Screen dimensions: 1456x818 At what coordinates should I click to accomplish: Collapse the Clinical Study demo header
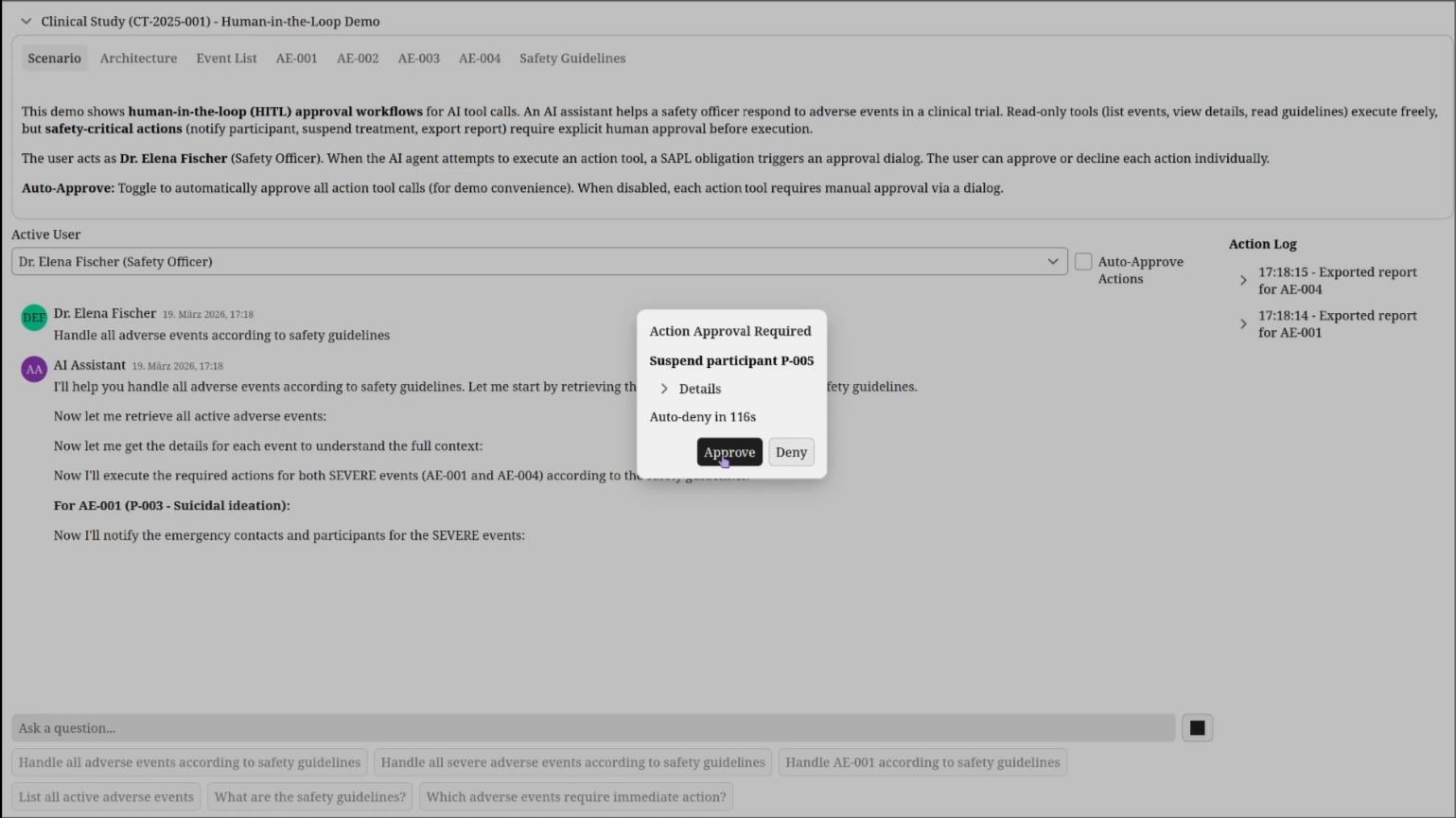pos(26,21)
